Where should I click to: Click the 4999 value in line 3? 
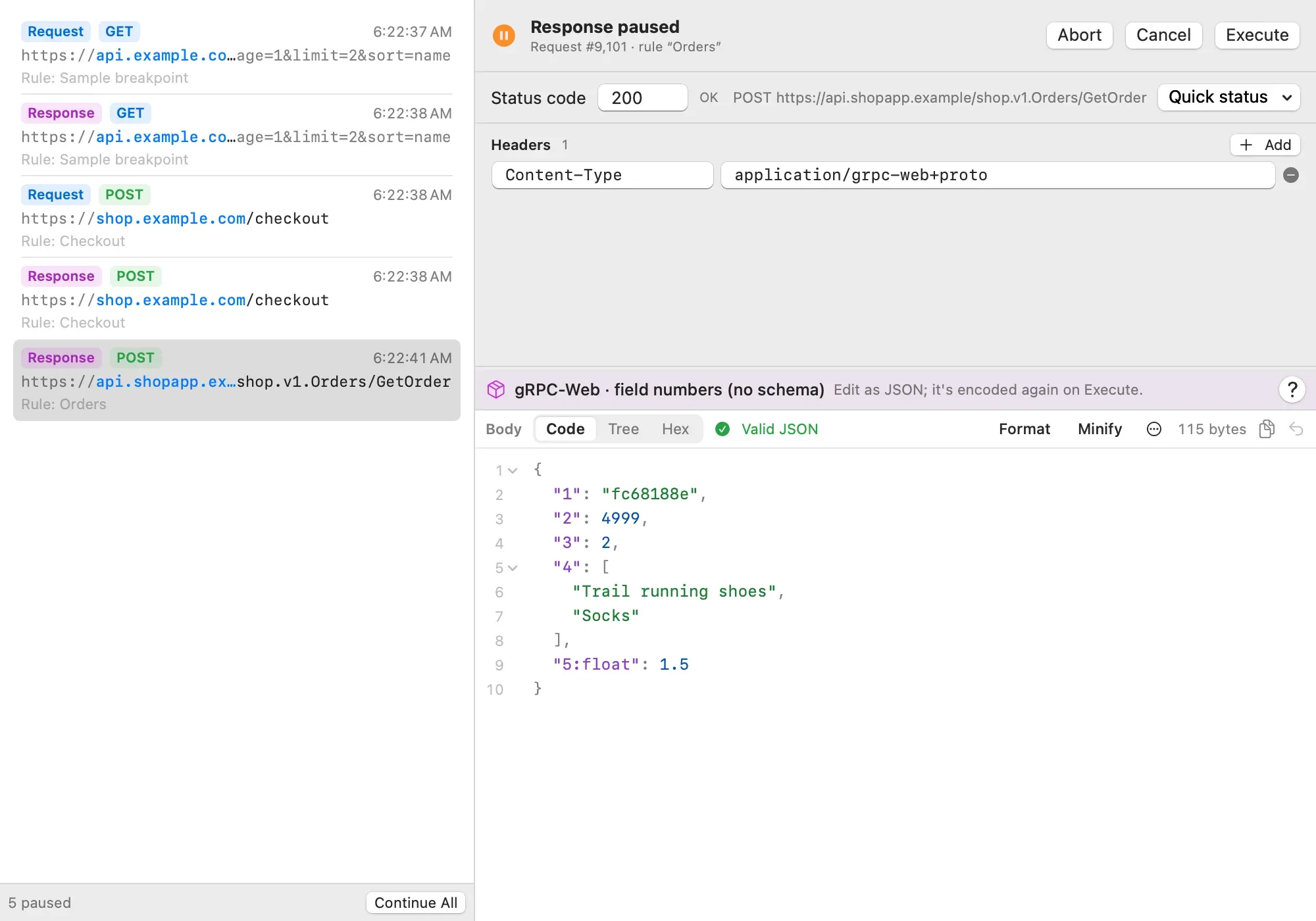(x=620, y=518)
